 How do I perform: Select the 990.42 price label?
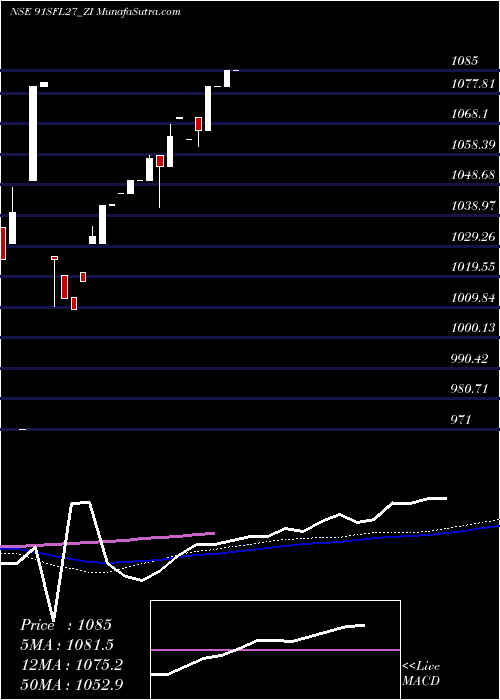click(469, 358)
